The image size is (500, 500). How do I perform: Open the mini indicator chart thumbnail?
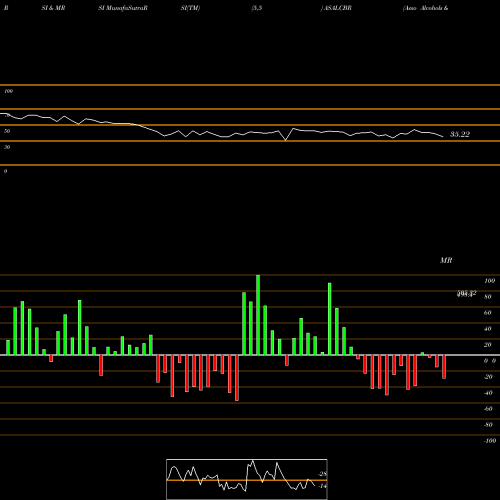coord(247,479)
